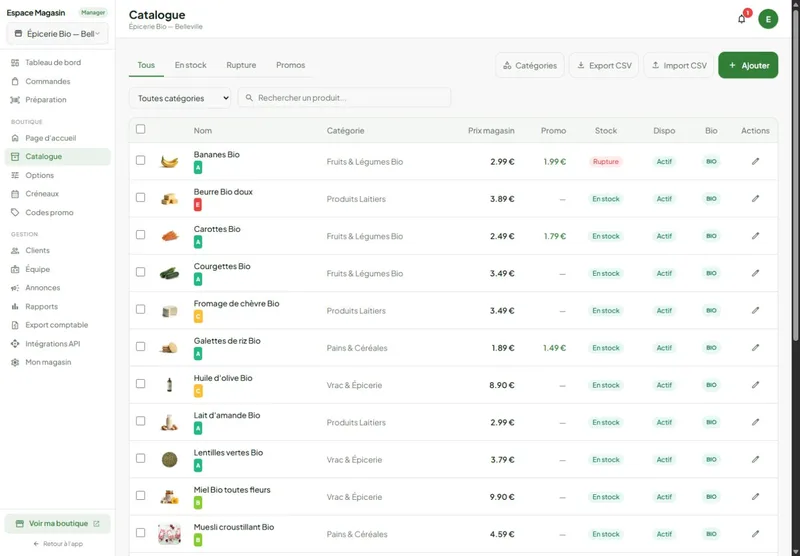Screen dimensions: 800x556
Task: Open Export comptable in sidebar
Action: pyautogui.click(x=58, y=325)
